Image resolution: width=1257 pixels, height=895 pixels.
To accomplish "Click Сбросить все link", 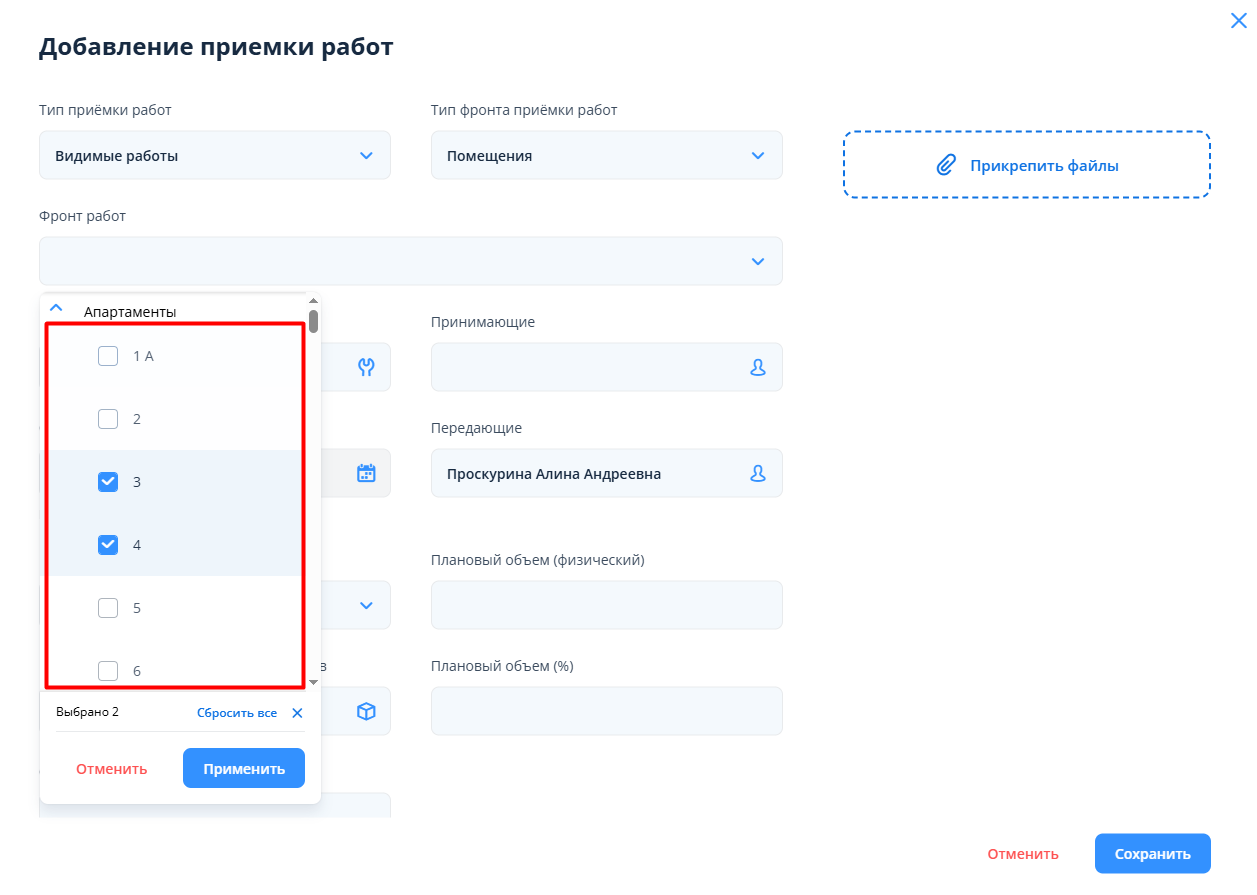I will tap(236, 713).
